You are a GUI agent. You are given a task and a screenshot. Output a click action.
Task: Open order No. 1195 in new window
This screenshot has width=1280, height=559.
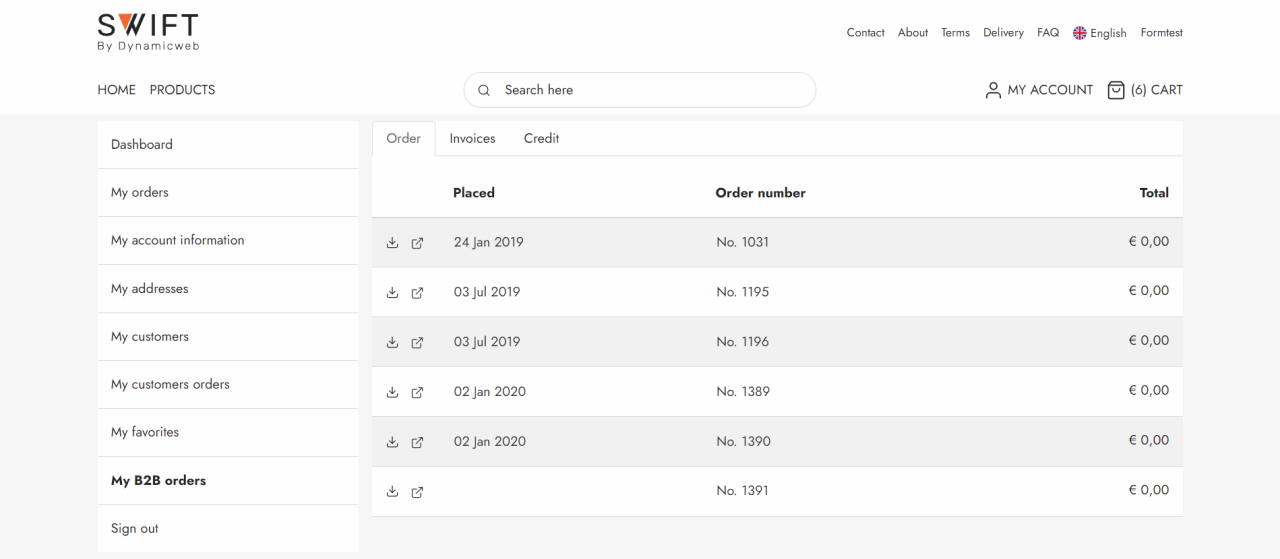(x=418, y=293)
